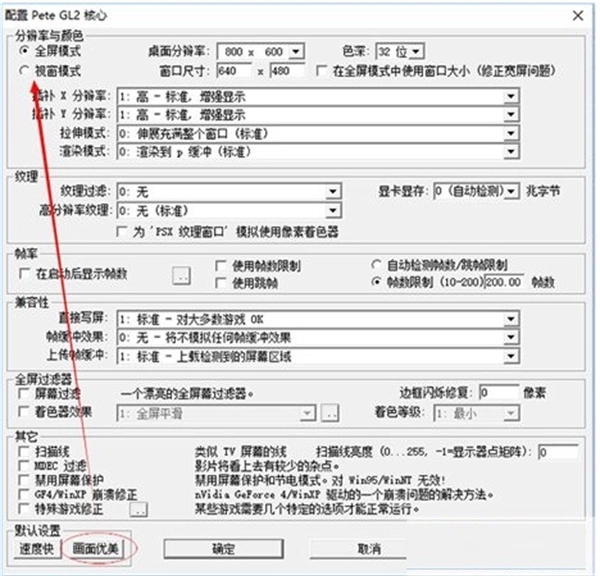Image resolution: width=600 pixels, height=576 pixels.
Task: Open the 显卡显存 dropdown
Action: [511, 191]
